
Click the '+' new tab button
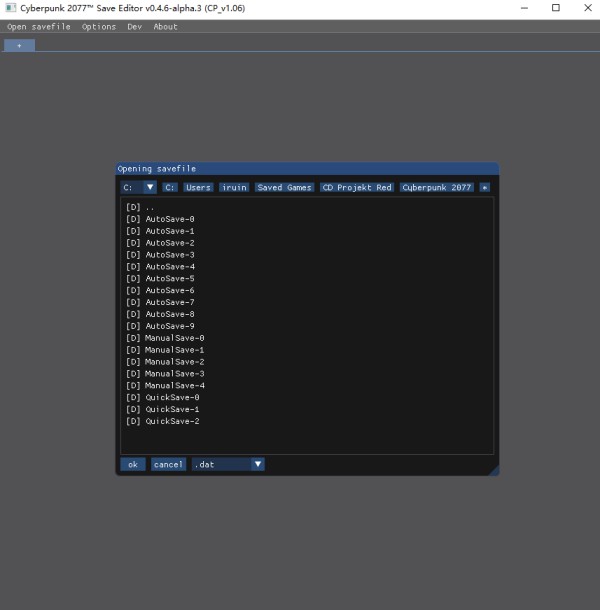click(x=19, y=45)
